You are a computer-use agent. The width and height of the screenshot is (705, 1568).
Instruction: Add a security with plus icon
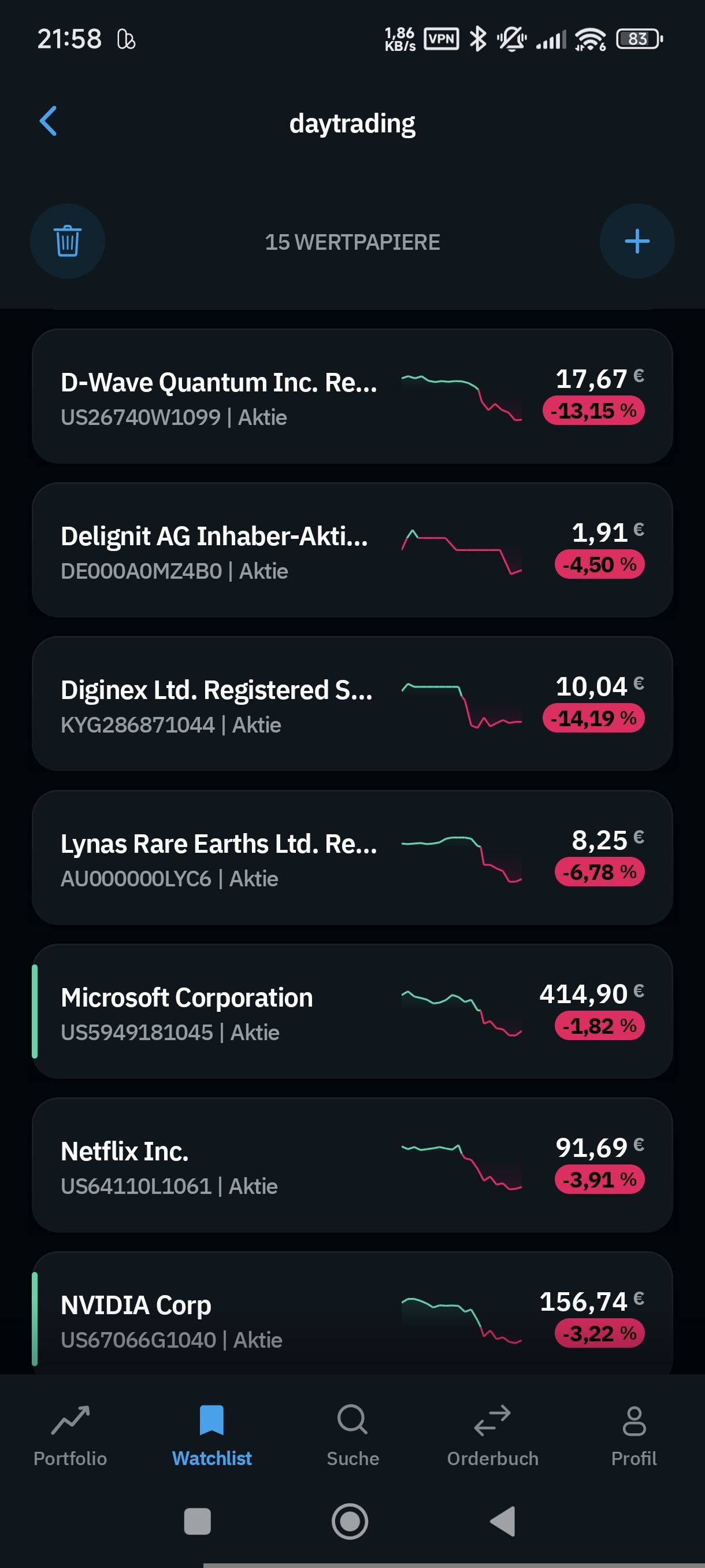[636, 241]
